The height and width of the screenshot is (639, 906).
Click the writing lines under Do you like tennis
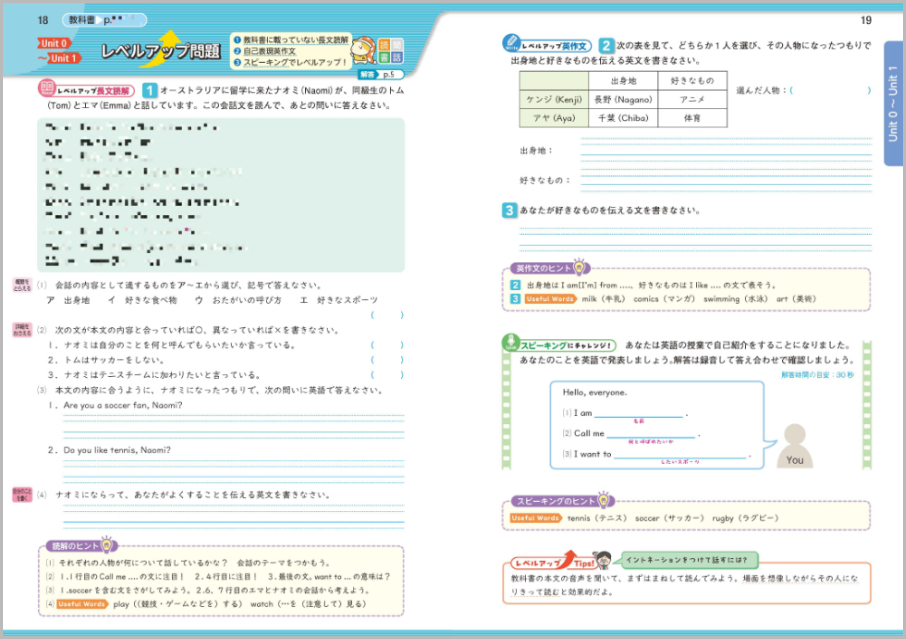234,471
